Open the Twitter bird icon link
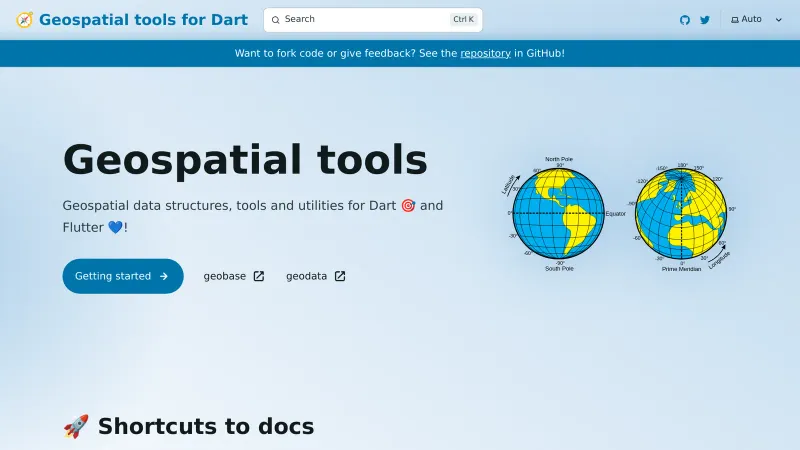This screenshot has height=450, width=800. click(x=705, y=20)
